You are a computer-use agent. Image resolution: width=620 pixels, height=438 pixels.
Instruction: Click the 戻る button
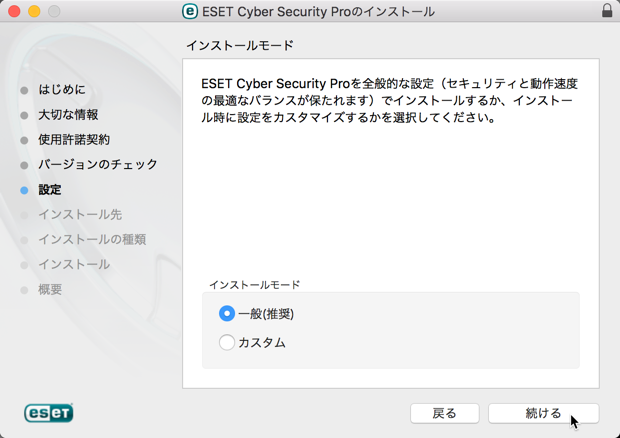tap(444, 413)
